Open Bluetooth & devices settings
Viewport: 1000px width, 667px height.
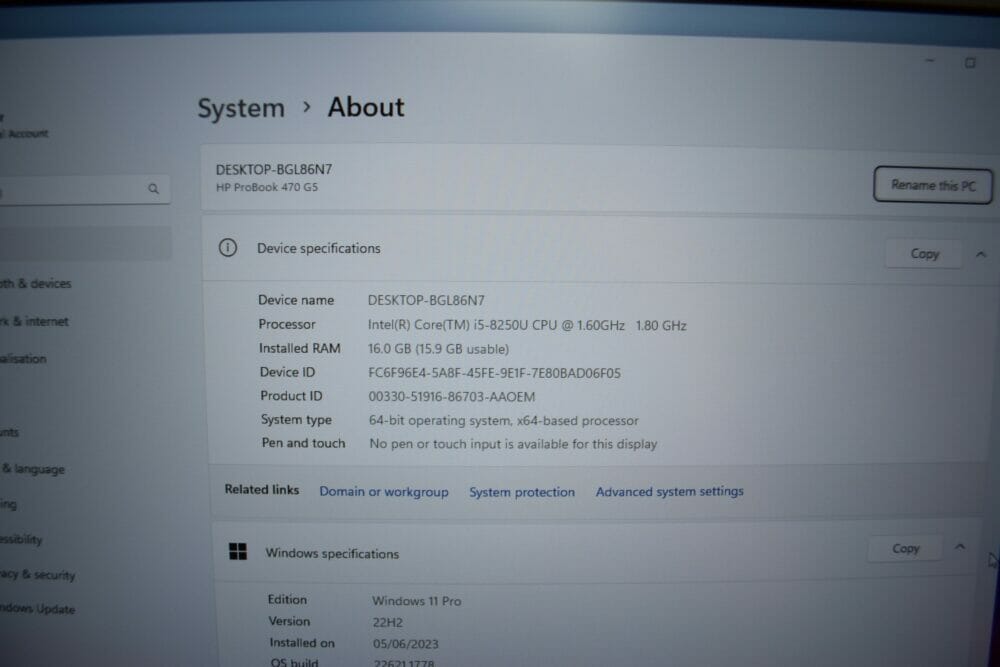click(35, 284)
